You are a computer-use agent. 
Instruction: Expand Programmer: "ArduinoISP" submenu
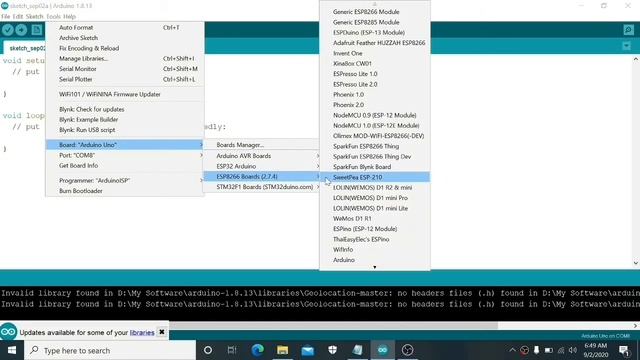[x=125, y=180]
